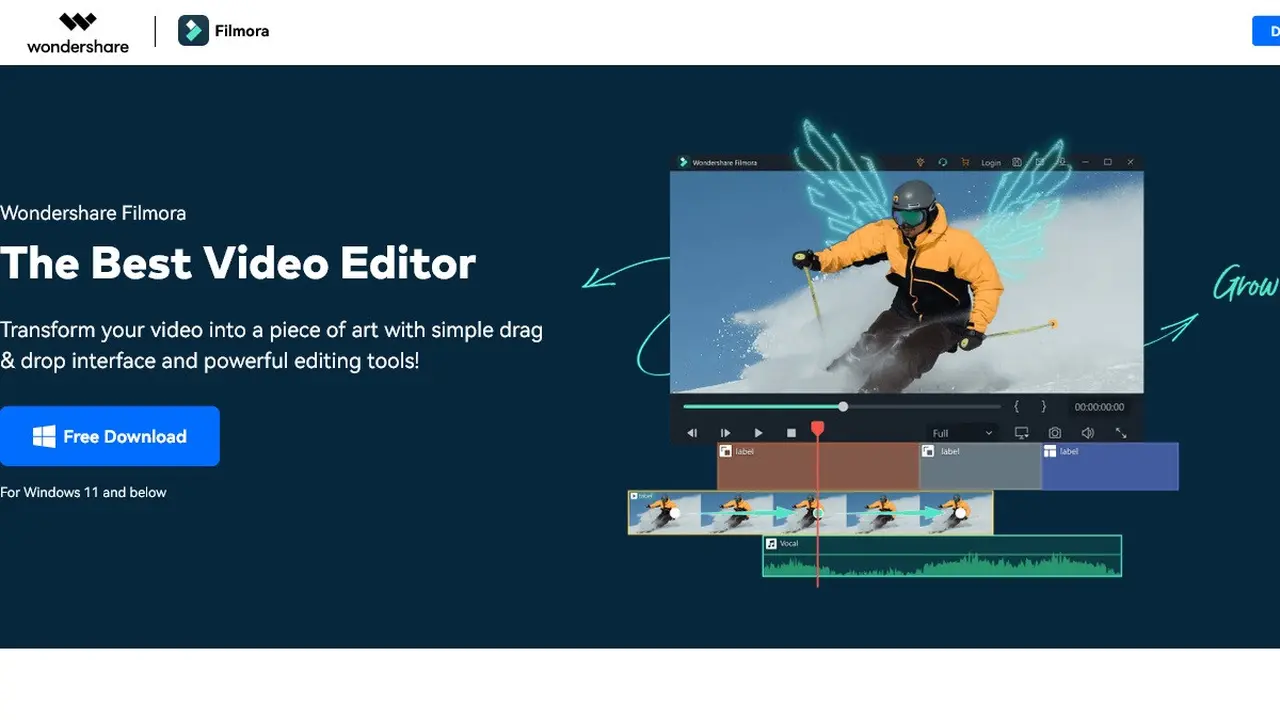Click the display/mirror icon next to Full dropdown

point(1021,432)
